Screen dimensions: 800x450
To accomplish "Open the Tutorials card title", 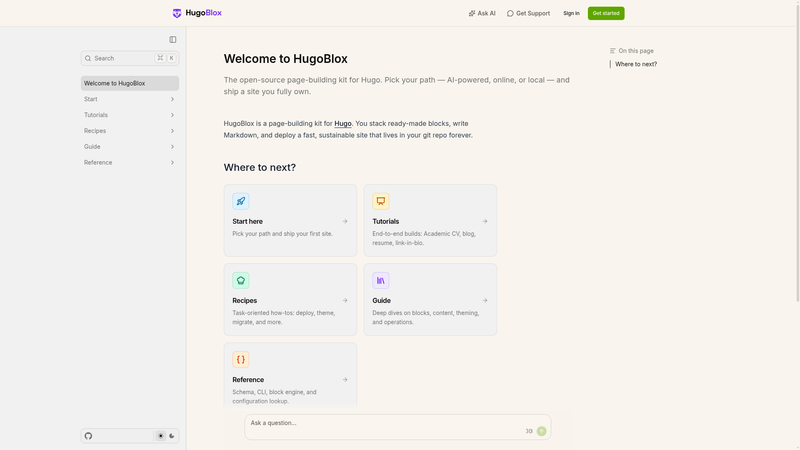I will click(x=386, y=221).
